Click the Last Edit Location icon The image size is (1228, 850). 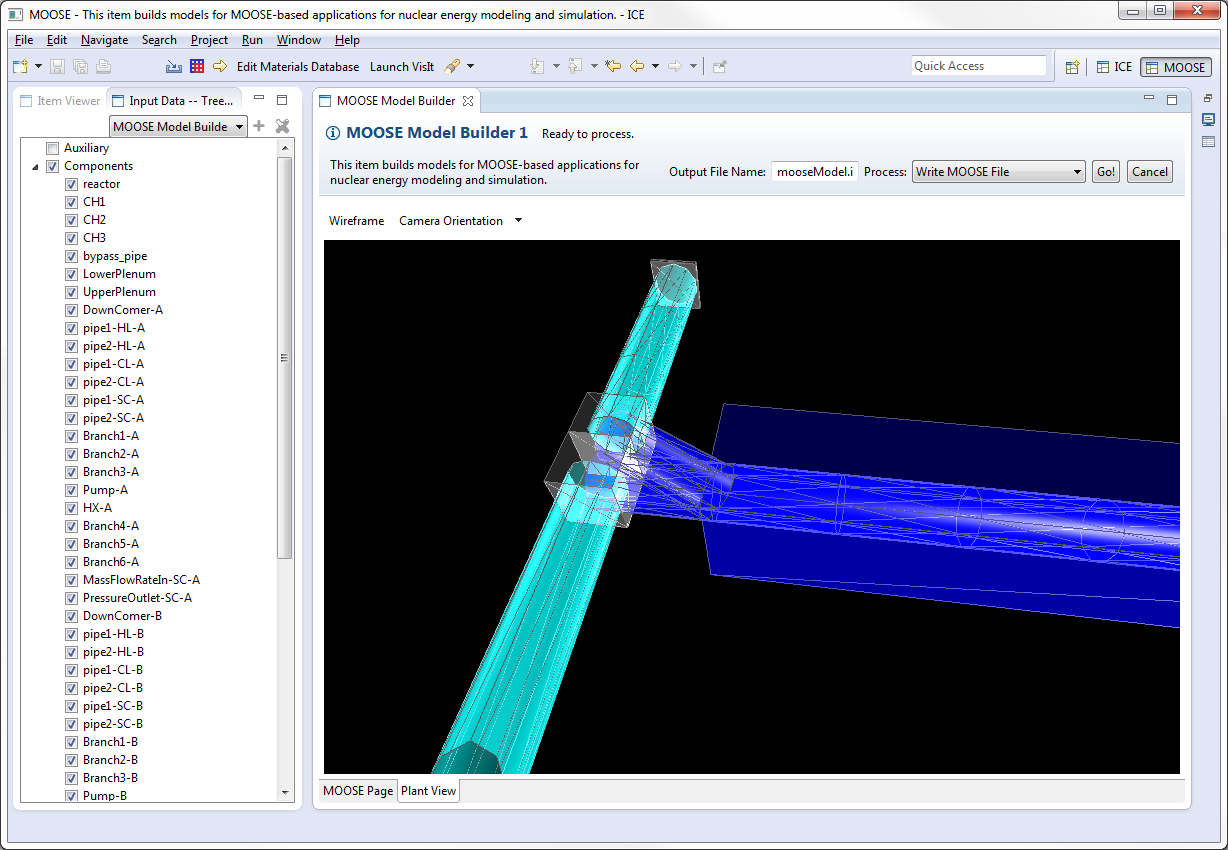[x=613, y=67]
